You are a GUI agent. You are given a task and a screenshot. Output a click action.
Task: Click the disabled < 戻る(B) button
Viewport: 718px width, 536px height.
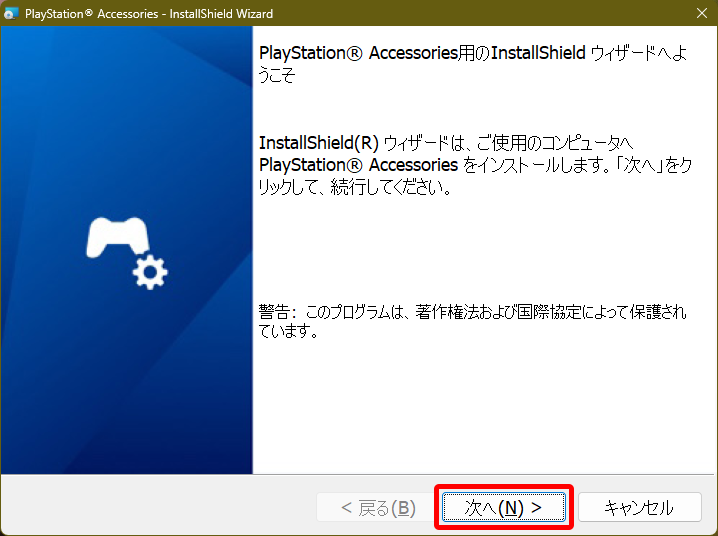pyautogui.click(x=377, y=507)
